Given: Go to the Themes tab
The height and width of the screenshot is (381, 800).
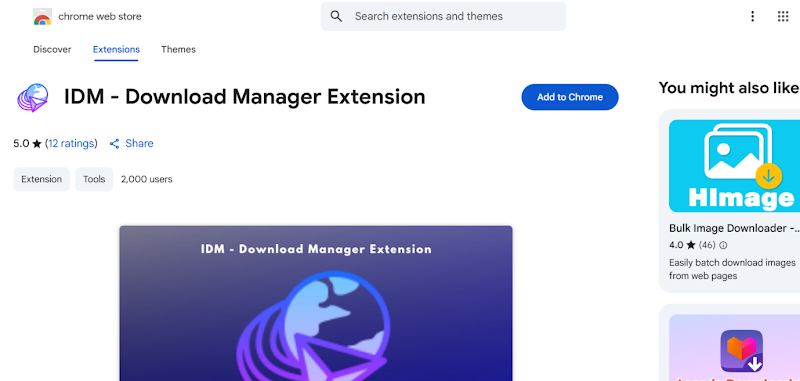Looking at the screenshot, I should pos(179,49).
